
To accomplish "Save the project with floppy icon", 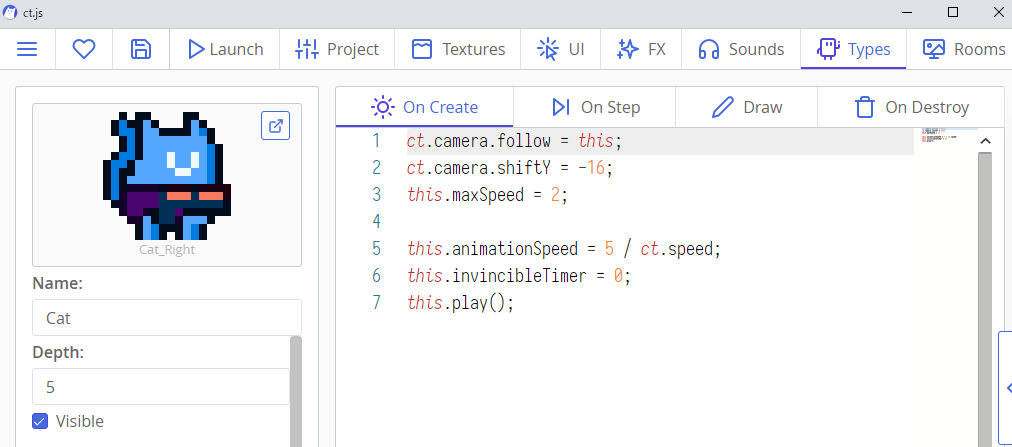I will click(x=141, y=49).
